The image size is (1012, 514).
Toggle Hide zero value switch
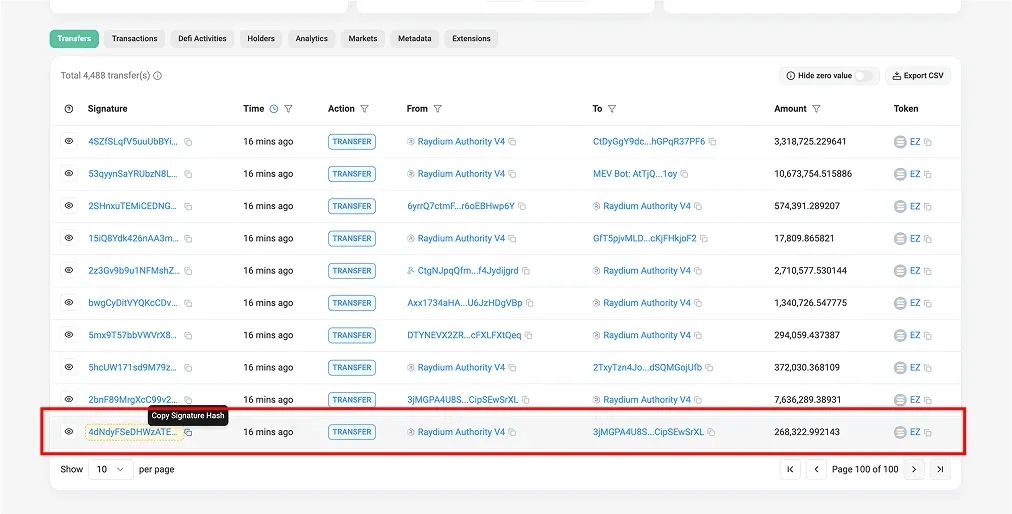[863, 76]
